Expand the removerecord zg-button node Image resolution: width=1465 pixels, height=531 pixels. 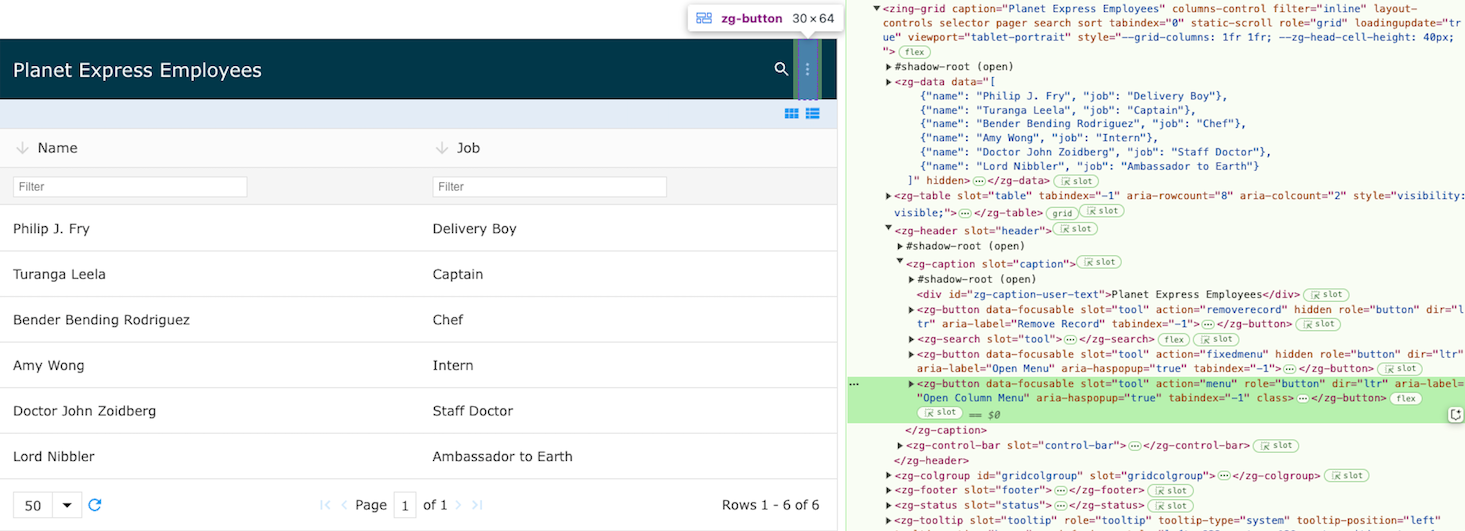[911, 310]
